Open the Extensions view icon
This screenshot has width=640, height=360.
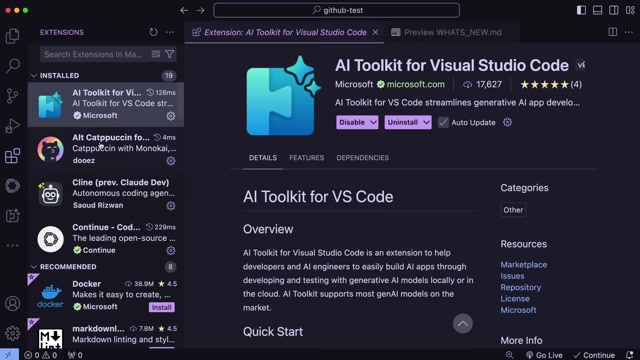[x=12, y=156]
